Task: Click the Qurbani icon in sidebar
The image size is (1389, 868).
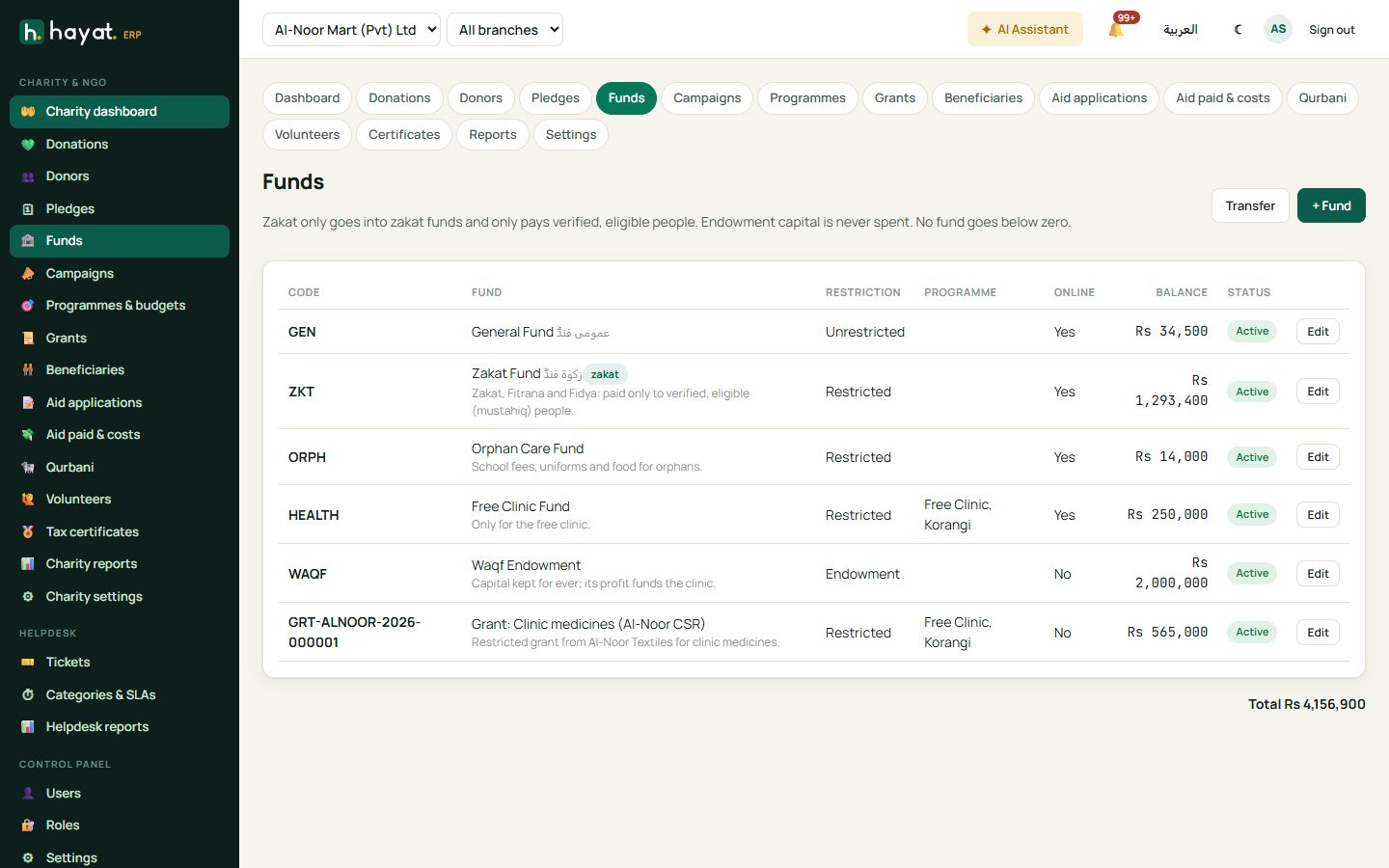Action: pos(28,468)
